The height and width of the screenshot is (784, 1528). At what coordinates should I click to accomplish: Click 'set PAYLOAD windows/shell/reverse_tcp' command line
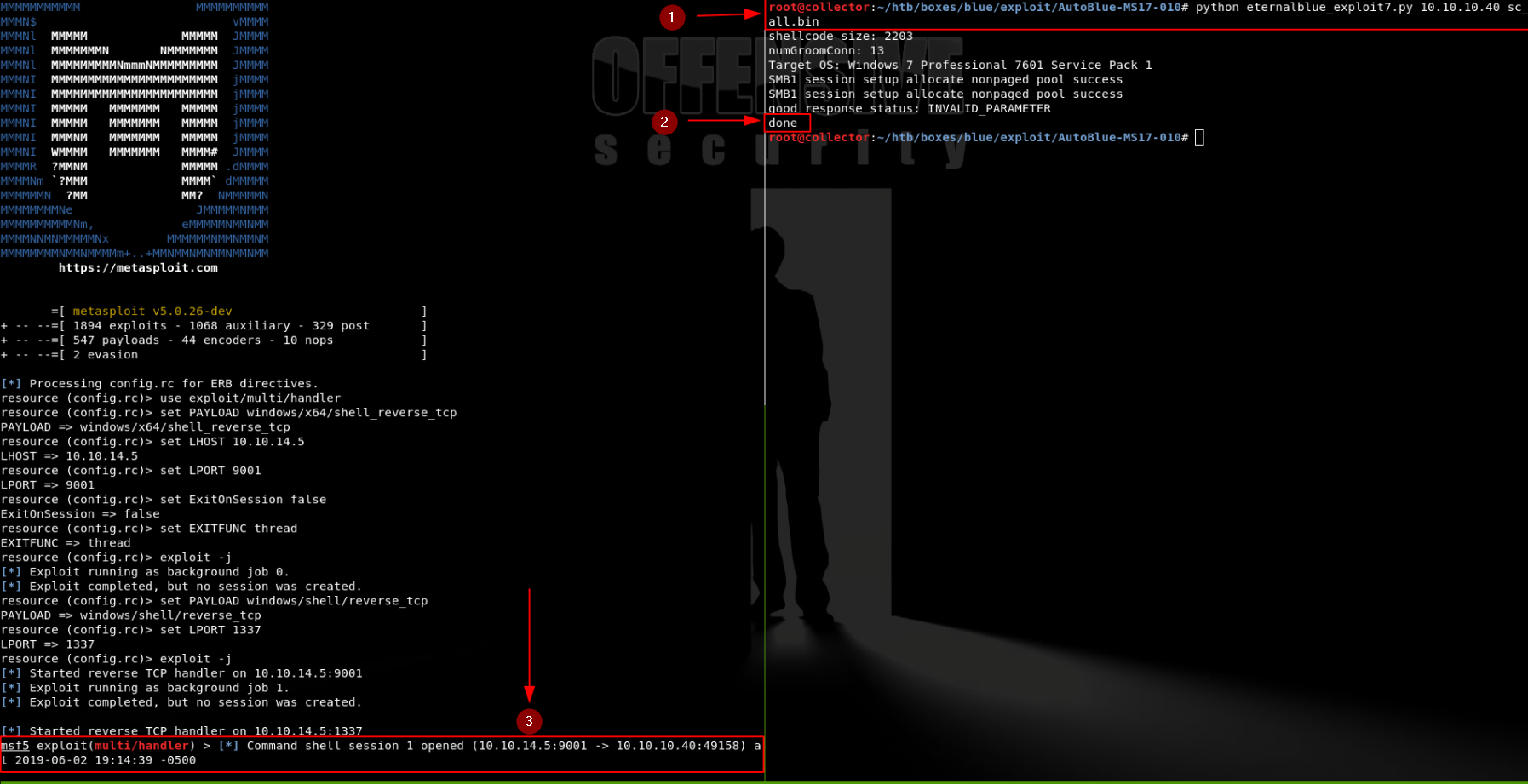point(215,601)
